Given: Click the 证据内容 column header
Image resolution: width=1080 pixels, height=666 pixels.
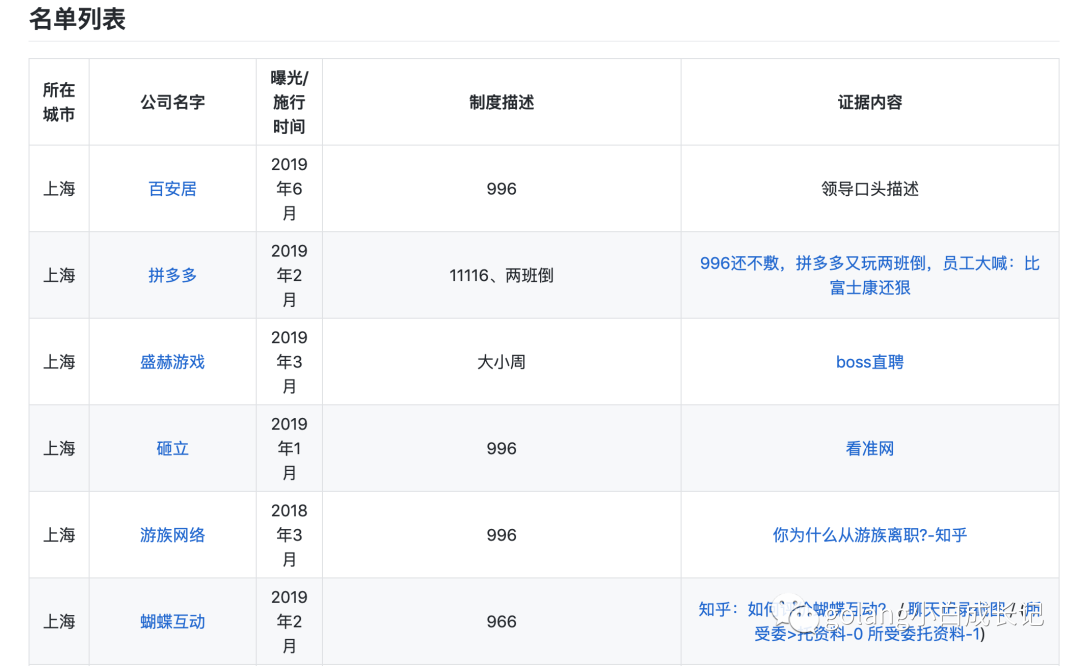Looking at the screenshot, I should [869, 102].
